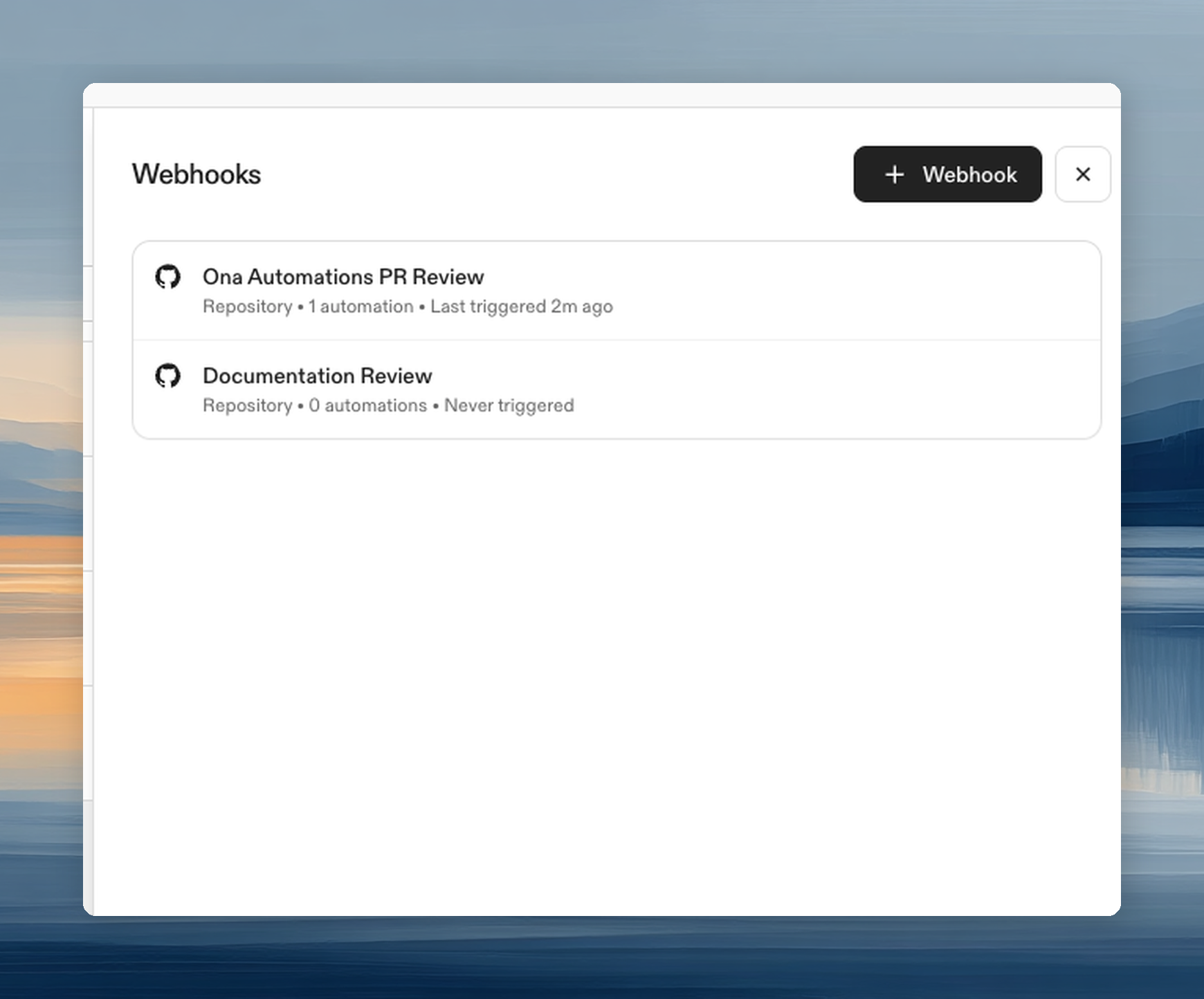The width and height of the screenshot is (1204, 999).
Task: Click the Webhooks dialog title
Action: 196,174
